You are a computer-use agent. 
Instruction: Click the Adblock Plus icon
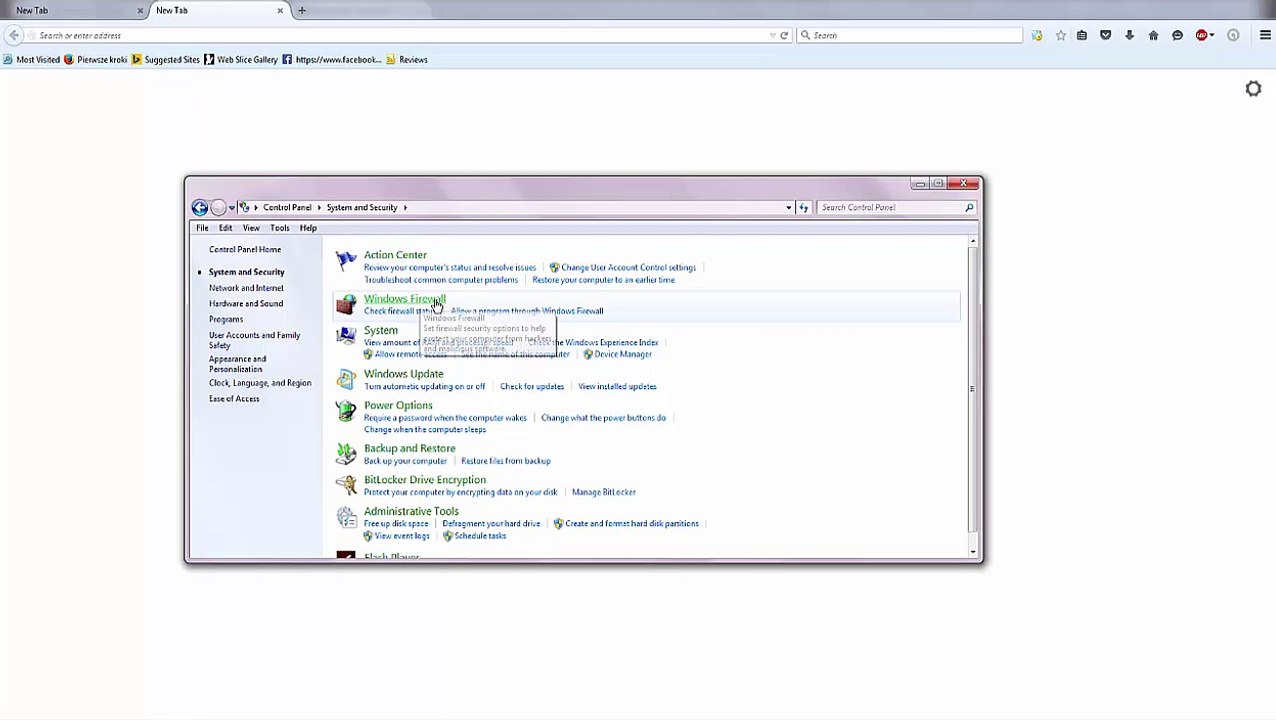point(1202,35)
